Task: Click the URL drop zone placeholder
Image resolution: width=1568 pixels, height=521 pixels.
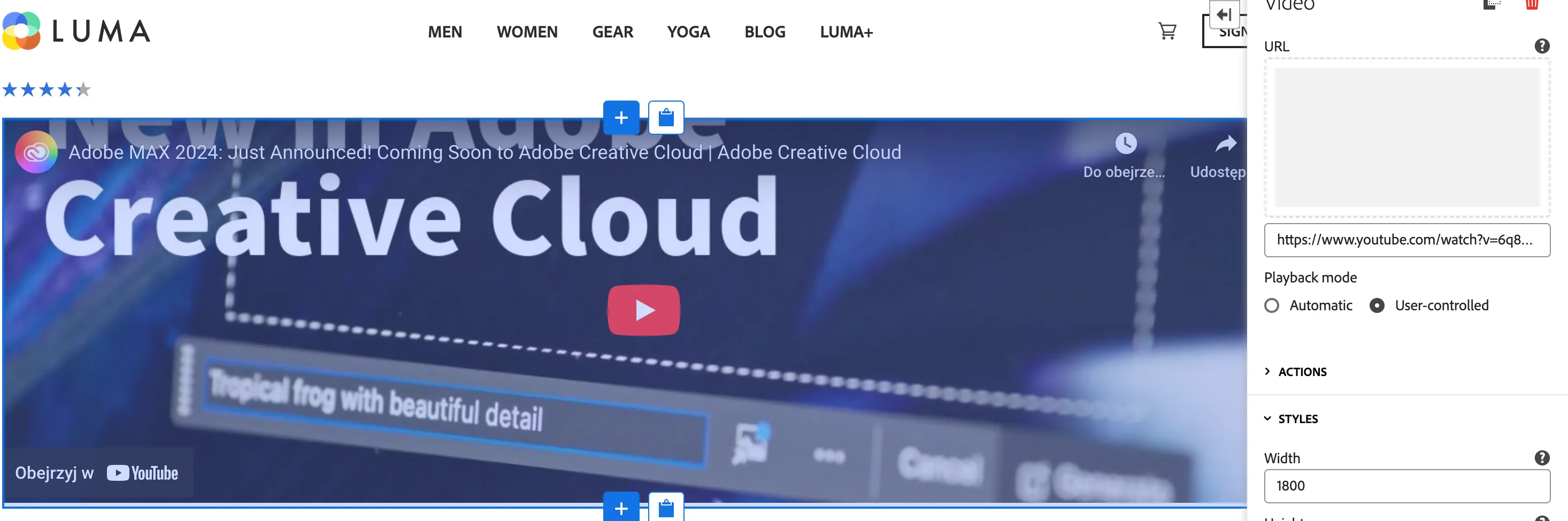Action: pos(1406,137)
